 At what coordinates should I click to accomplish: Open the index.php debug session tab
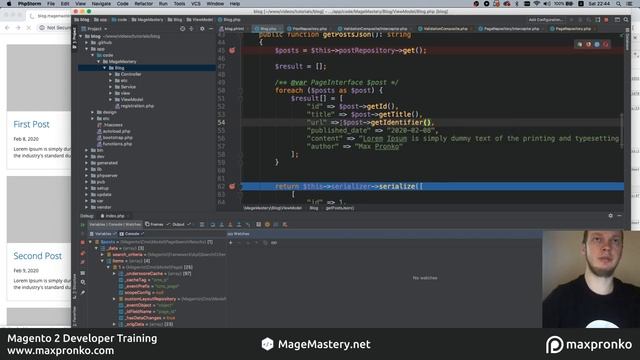[113, 216]
